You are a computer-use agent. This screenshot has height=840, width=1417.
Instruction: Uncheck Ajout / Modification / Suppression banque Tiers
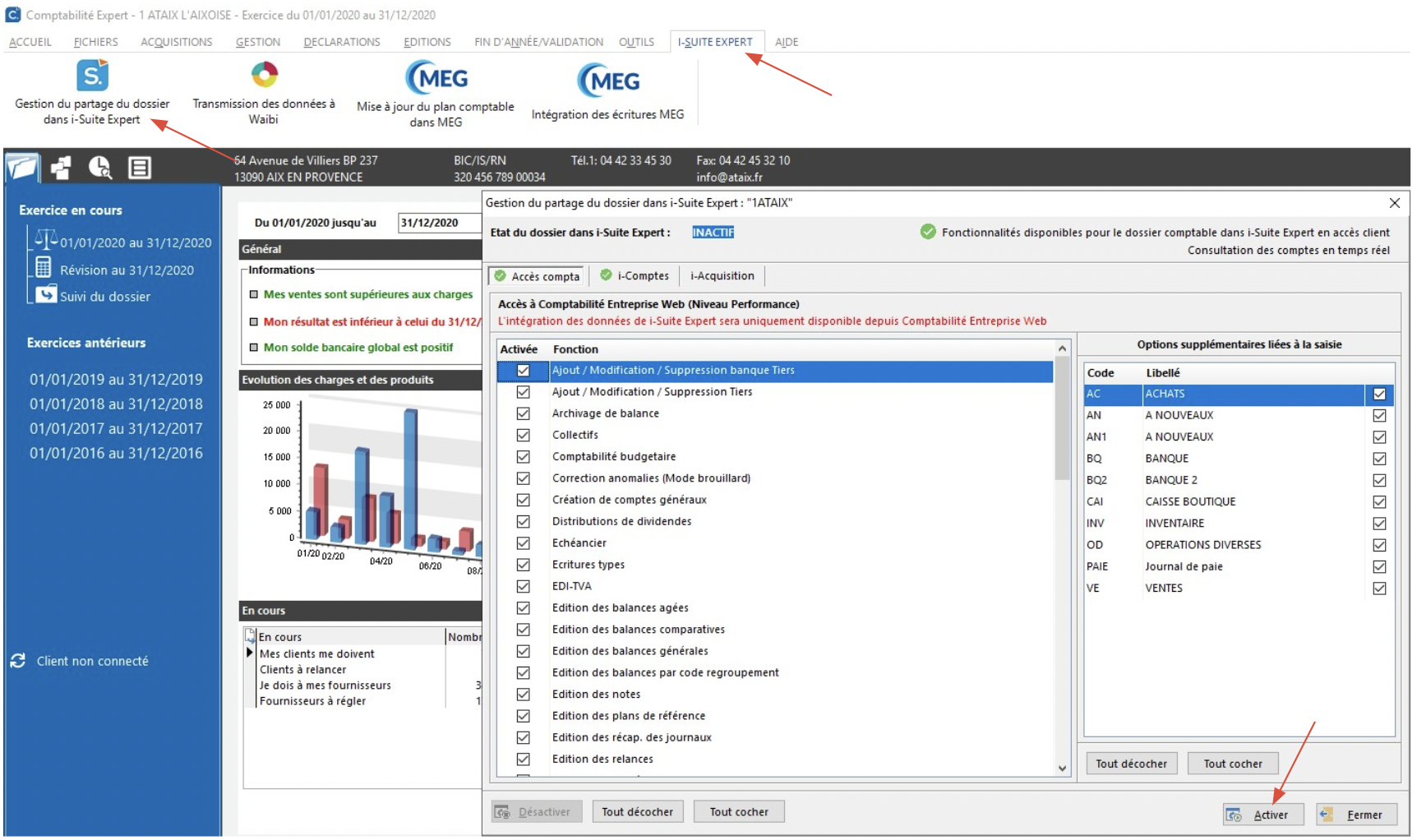coord(523,371)
